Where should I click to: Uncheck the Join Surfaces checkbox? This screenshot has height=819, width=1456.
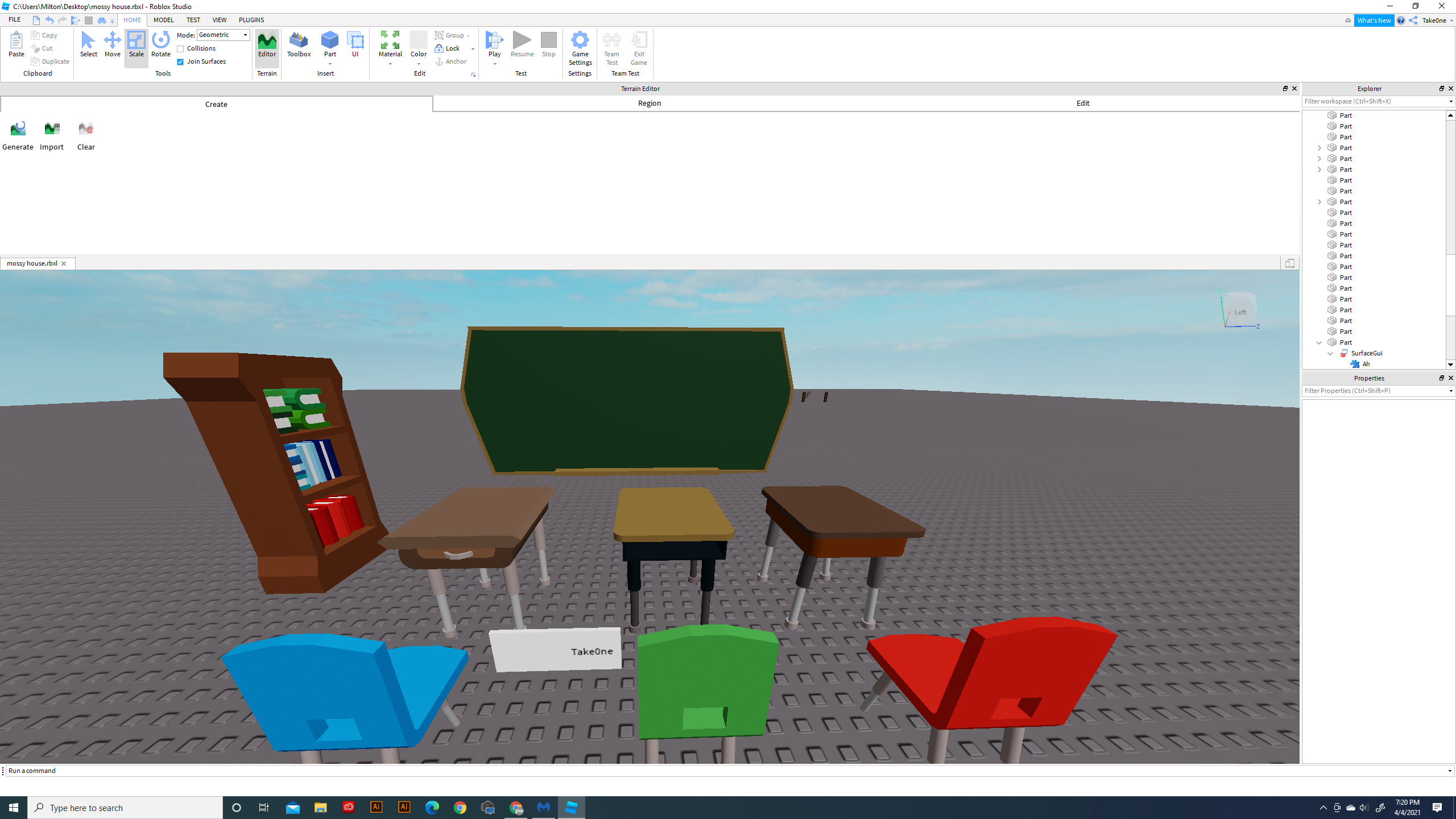point(180,62)
